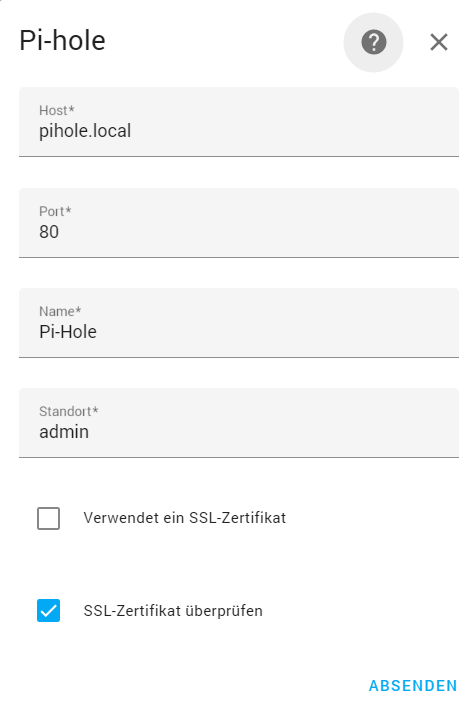Screen dimensions: 469x702
Task: Close the Pi-hole dialog with the X
Action: [439, 43]
